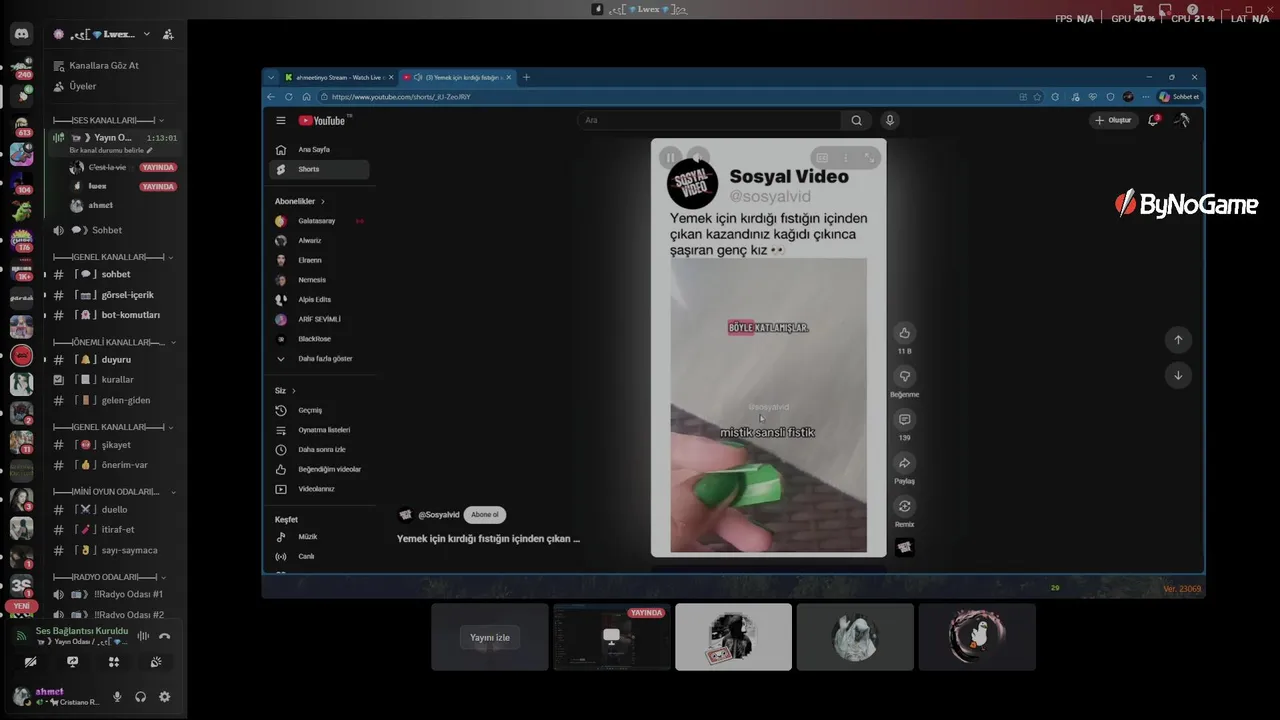Open Kanallara Göz At

(104, 65)
